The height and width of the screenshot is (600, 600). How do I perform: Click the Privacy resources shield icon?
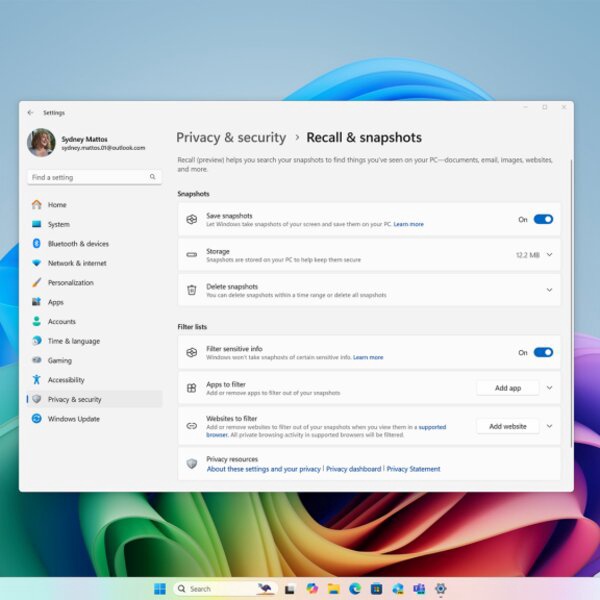[192, 464]
